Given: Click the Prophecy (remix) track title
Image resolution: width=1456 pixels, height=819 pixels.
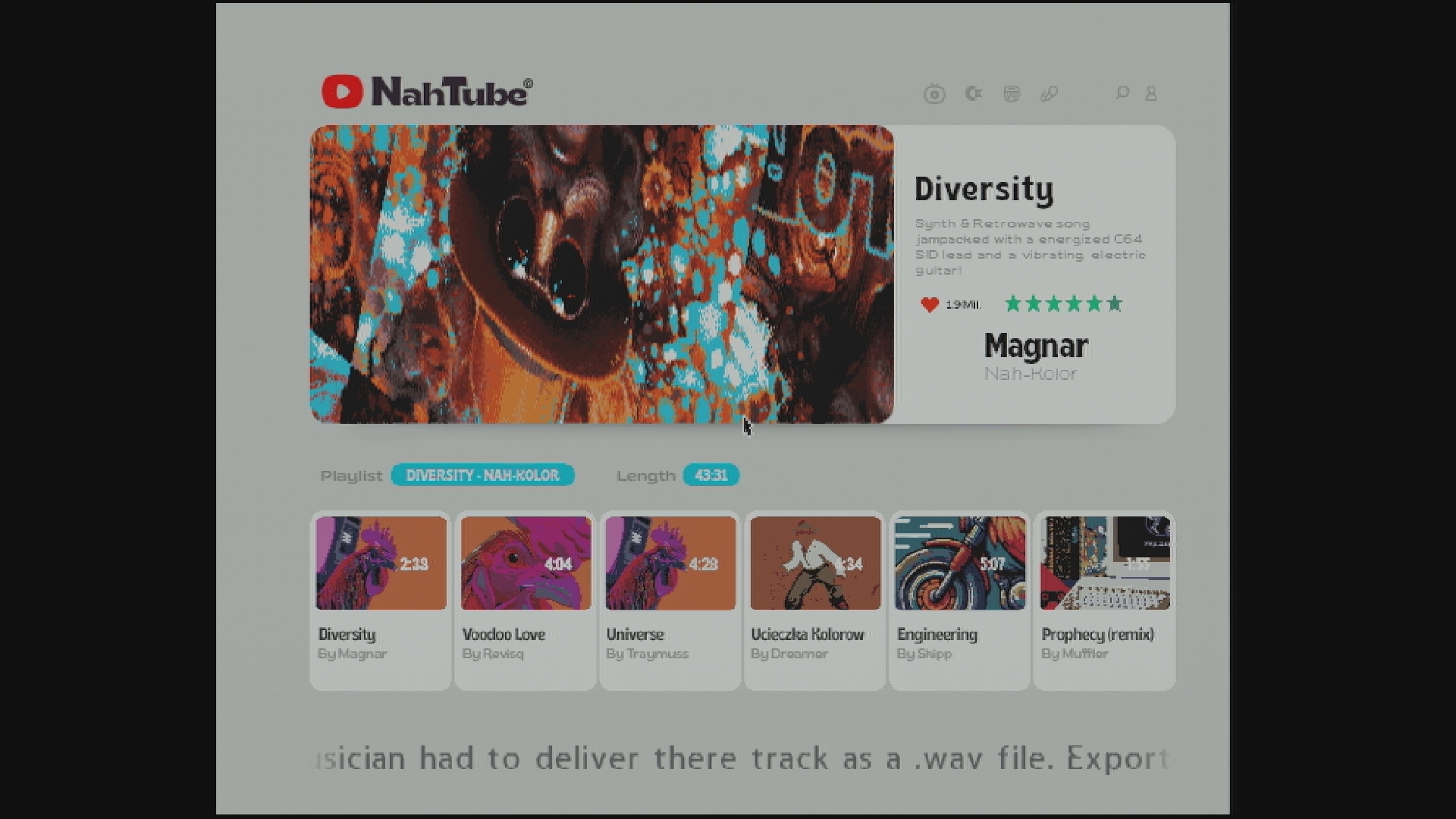Looking at the screenshot, I should click(1098, 635).
